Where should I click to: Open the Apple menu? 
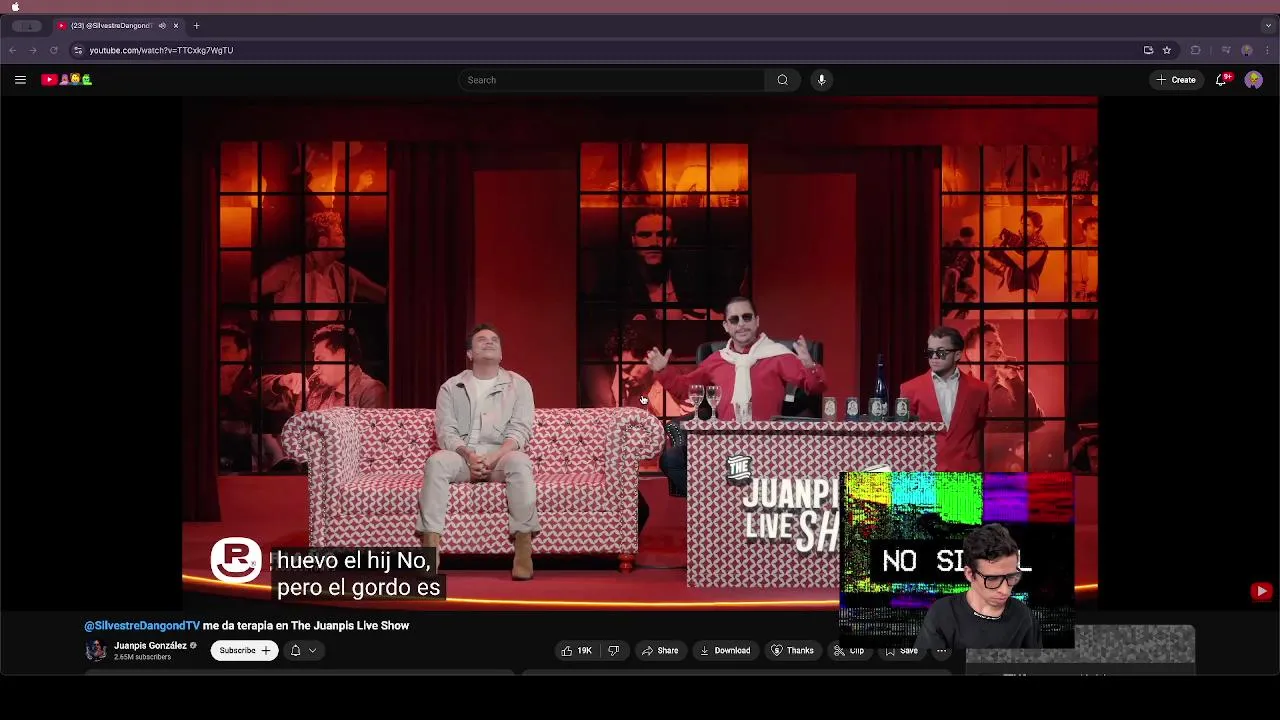15,6
